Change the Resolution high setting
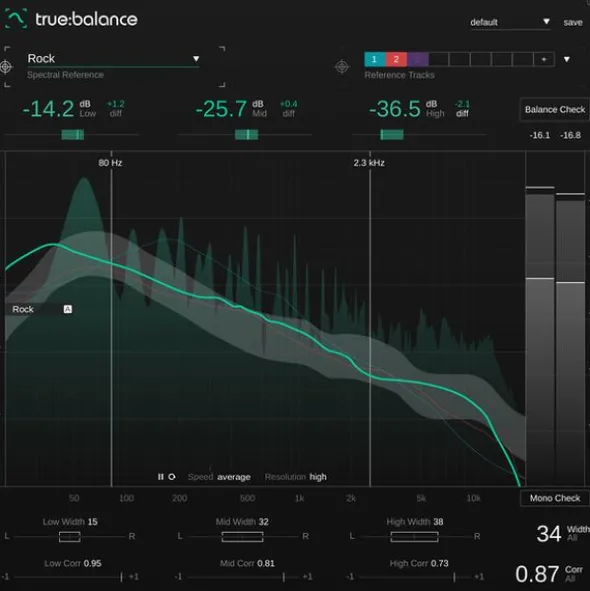This screenshot has height=591, width=590. click(x=296, y=477)
